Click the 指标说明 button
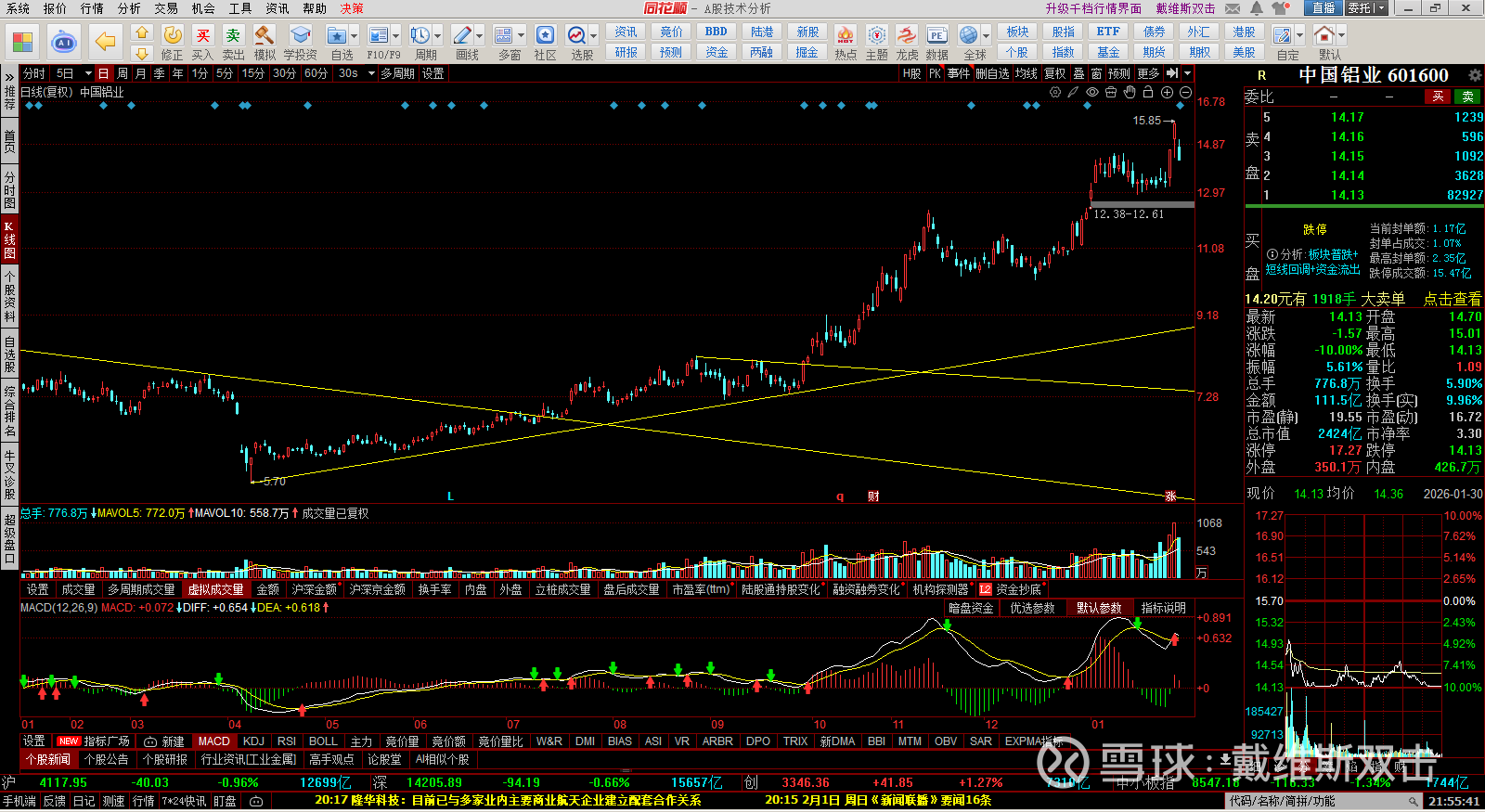Screen dimensions: 1485x812 pos(1164,608)
